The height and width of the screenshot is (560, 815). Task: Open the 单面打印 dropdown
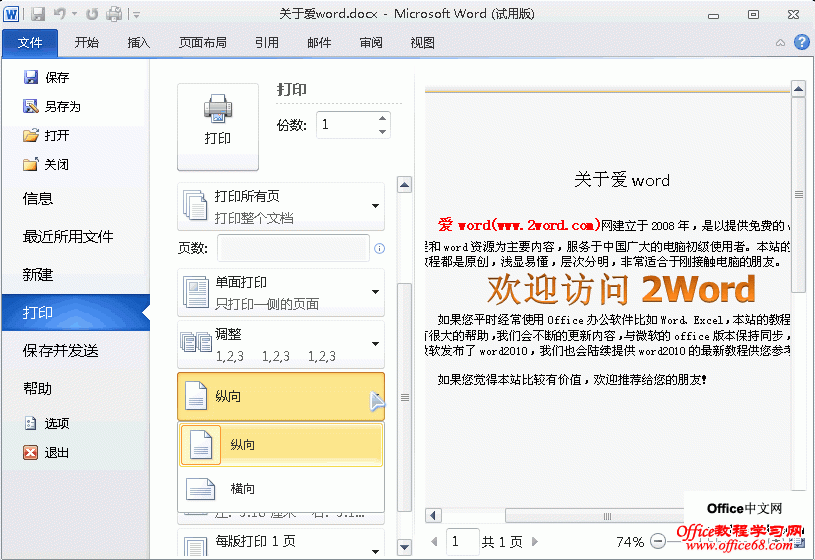point(281,292)
